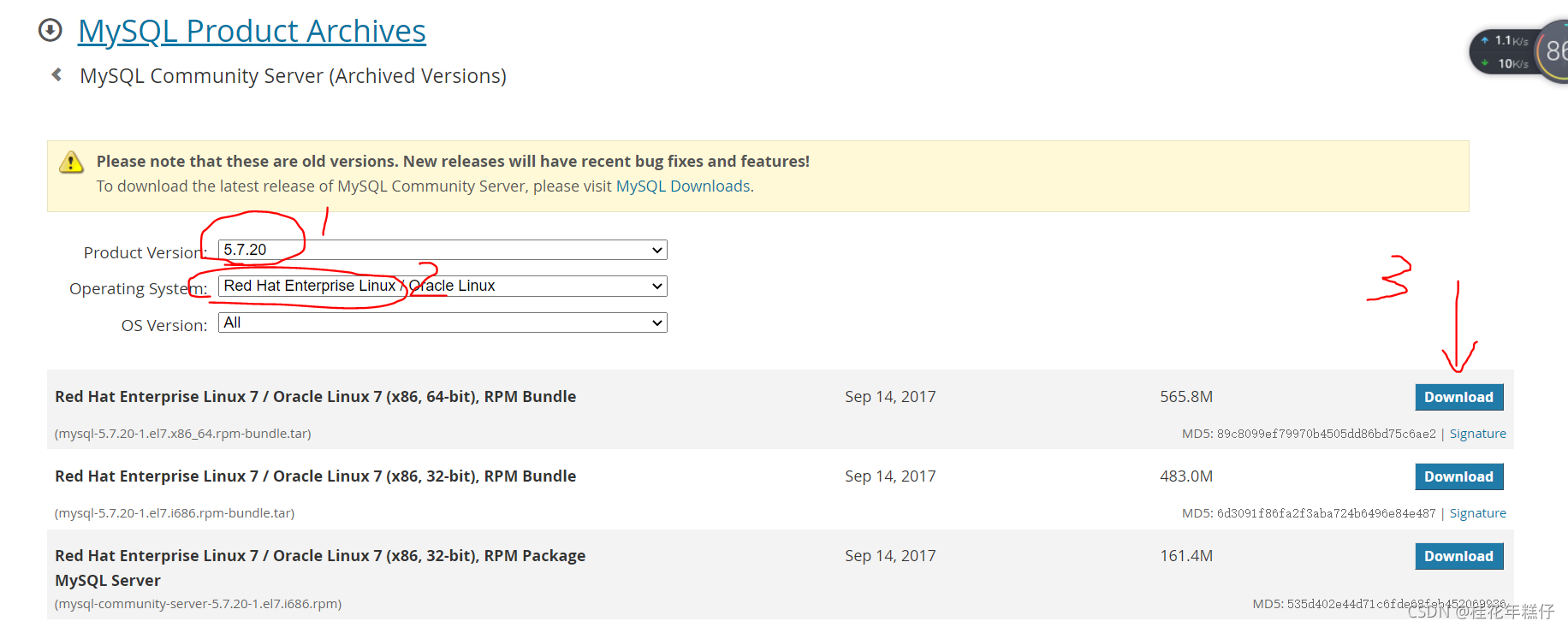
Task: Select the filename mysql-community-server-5.7.20-1.el7.i686.rpm
Action: 198,604
